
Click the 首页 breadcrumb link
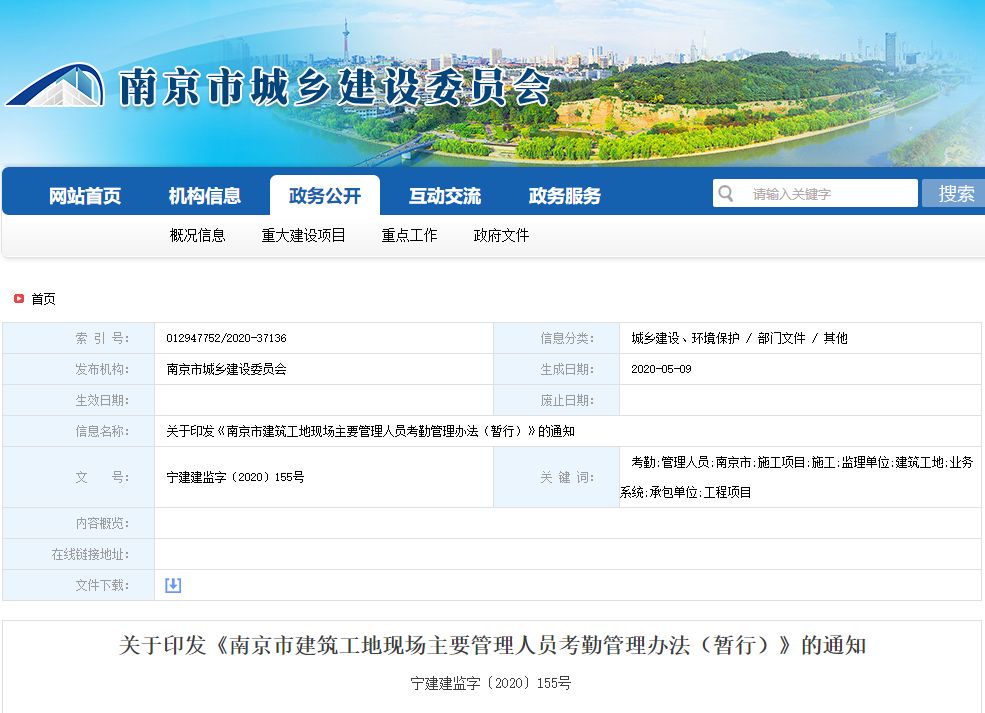[x=44, y=297]
